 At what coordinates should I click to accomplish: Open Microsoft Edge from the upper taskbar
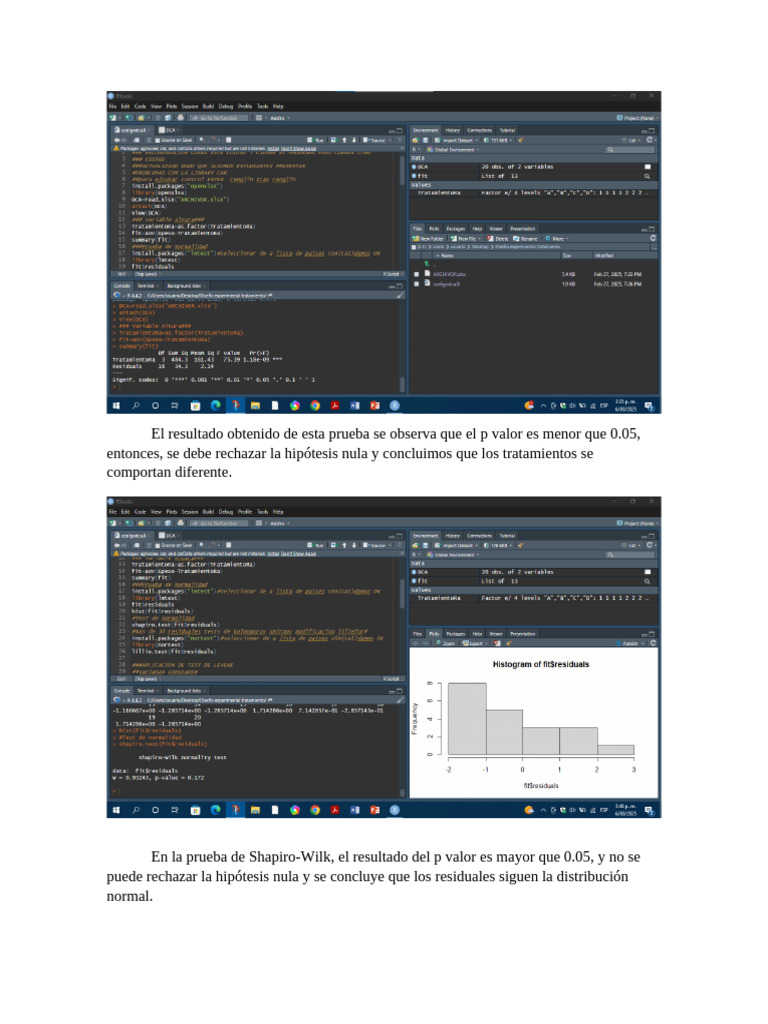[215, 406]
